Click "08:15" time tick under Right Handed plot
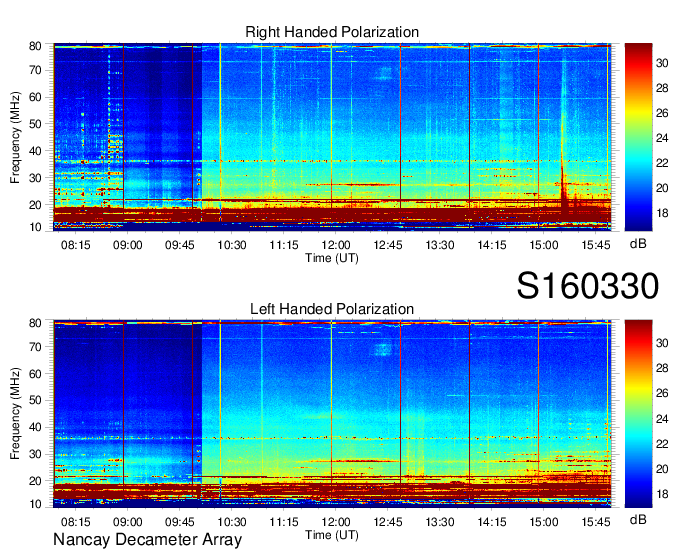The image size is (680, 552). point(75,245)
